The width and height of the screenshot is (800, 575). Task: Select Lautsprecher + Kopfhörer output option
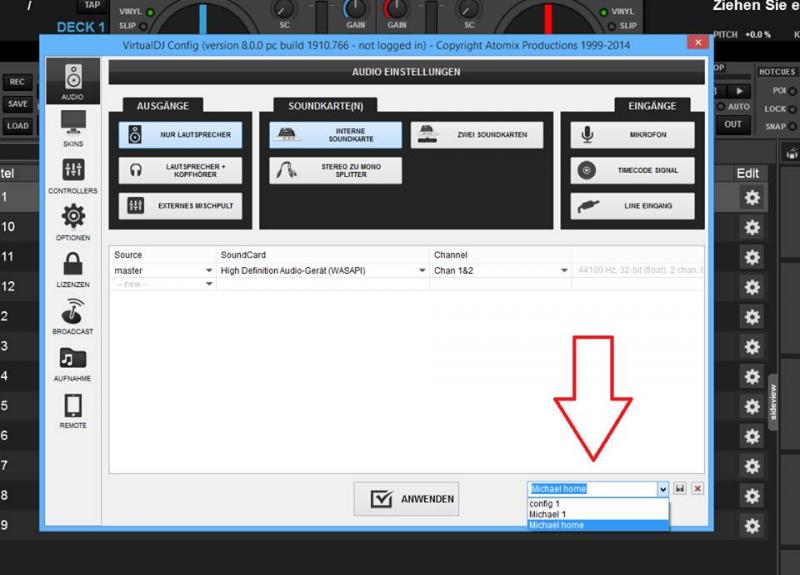[180, 170]
